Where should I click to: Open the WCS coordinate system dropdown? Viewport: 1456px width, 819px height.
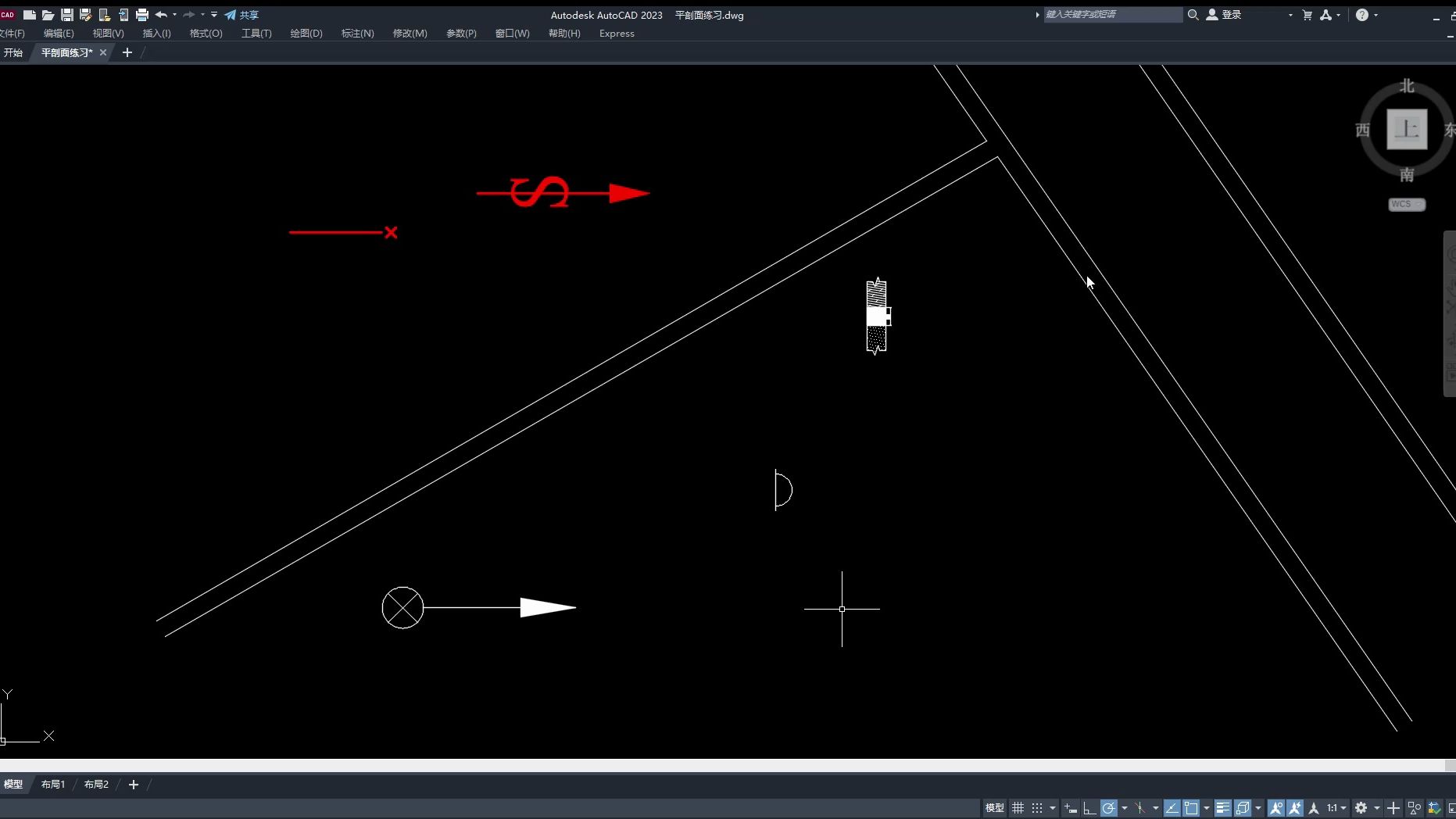coord(1407,205)
